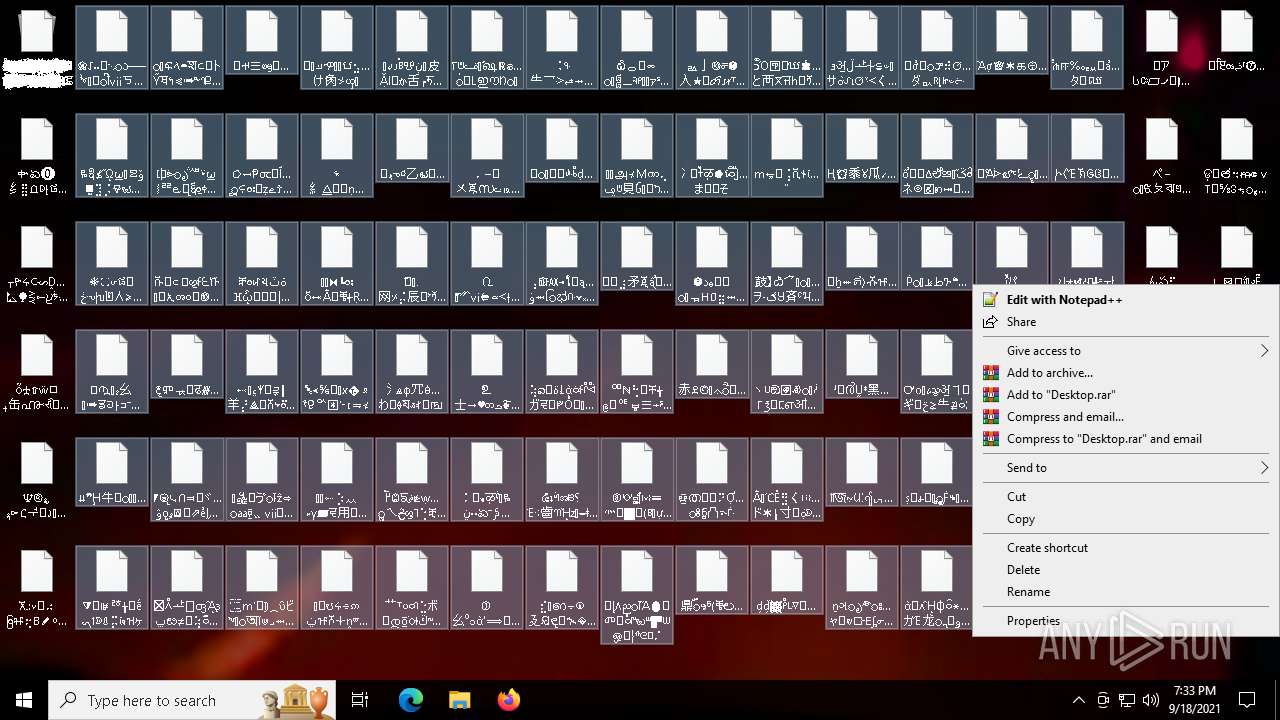Select the file with whited-out name

(37, 47)
